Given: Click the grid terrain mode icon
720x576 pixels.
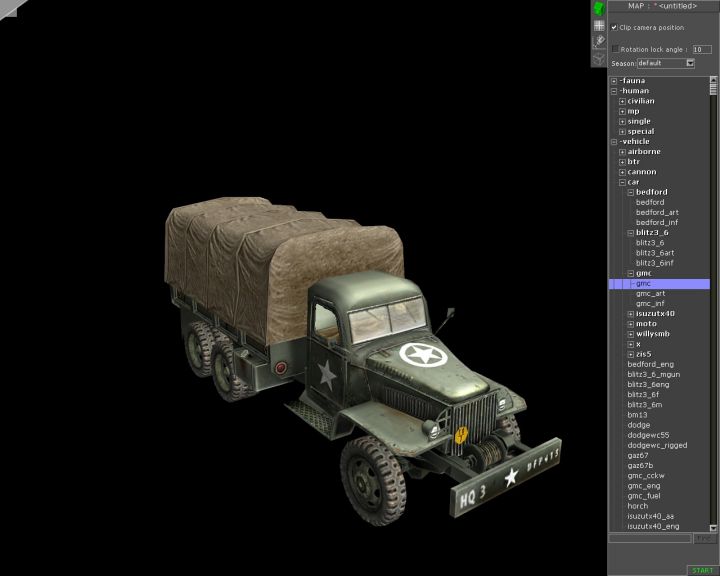Looking at the screenshot, I should (599, 25).
